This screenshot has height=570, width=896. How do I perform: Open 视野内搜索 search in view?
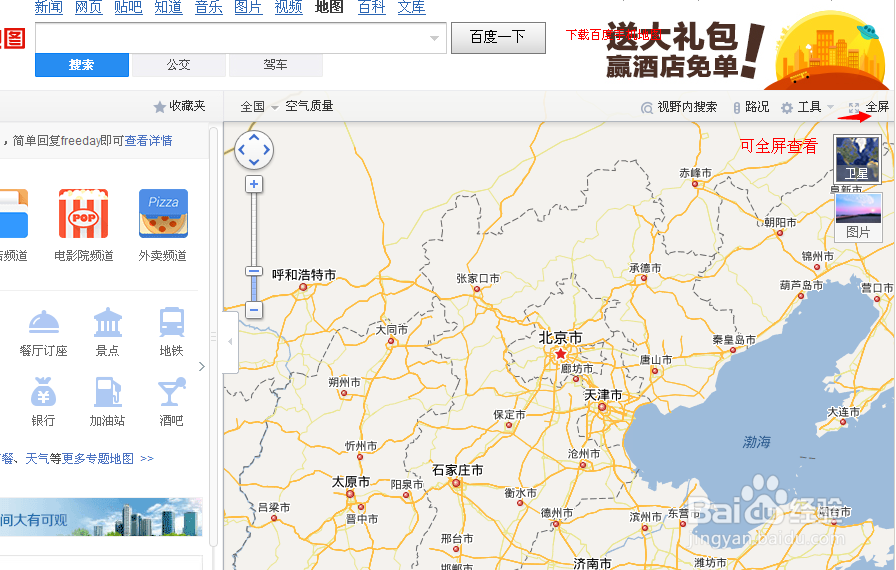click(679, 107)
